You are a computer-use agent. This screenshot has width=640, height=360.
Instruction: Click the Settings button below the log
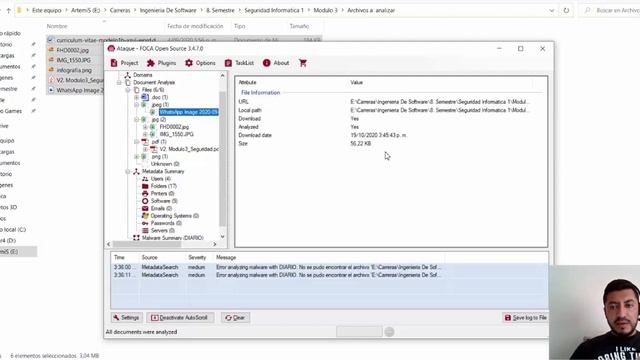127,318
